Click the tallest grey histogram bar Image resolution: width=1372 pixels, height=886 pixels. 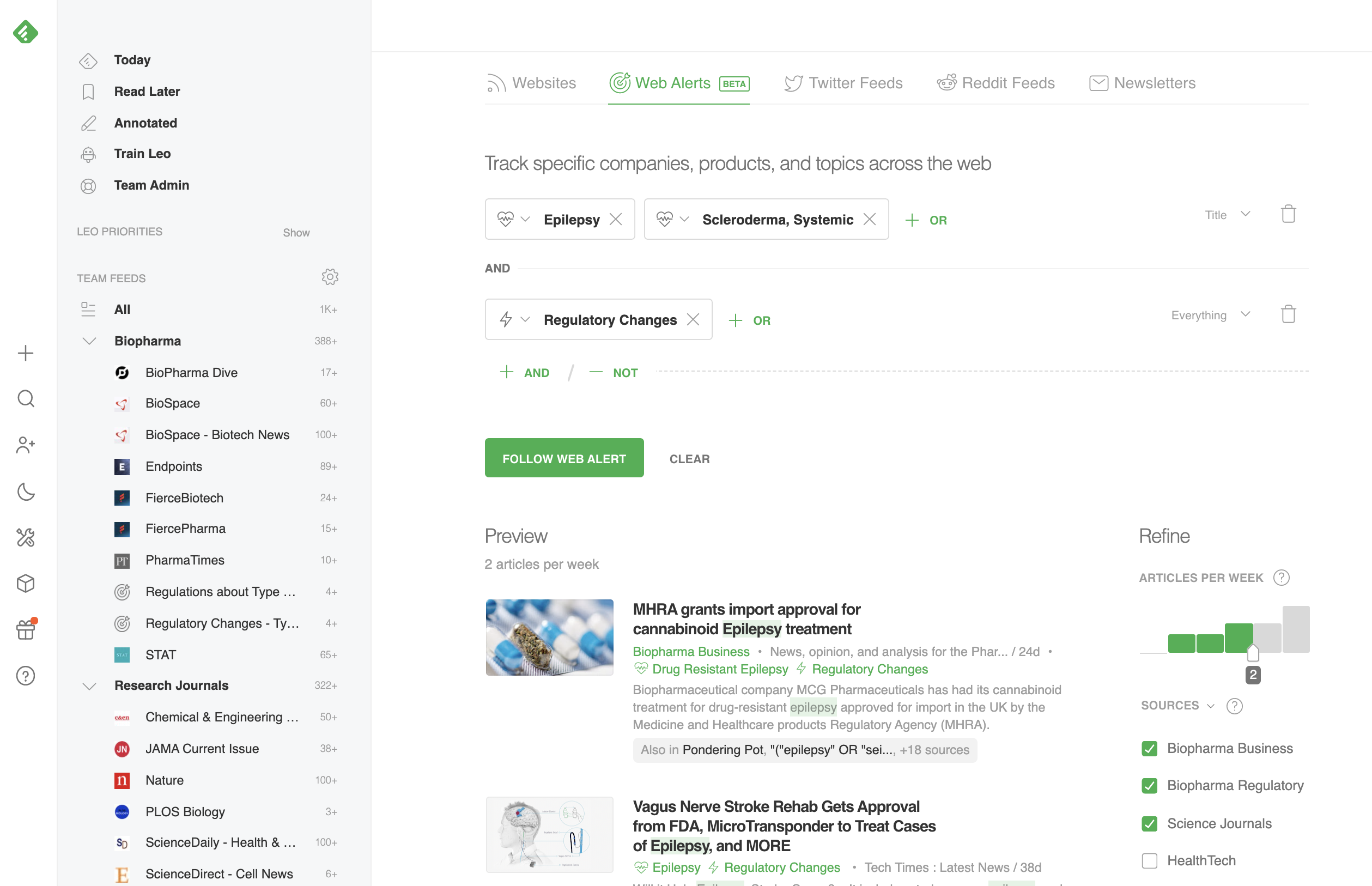(1296, 629)
